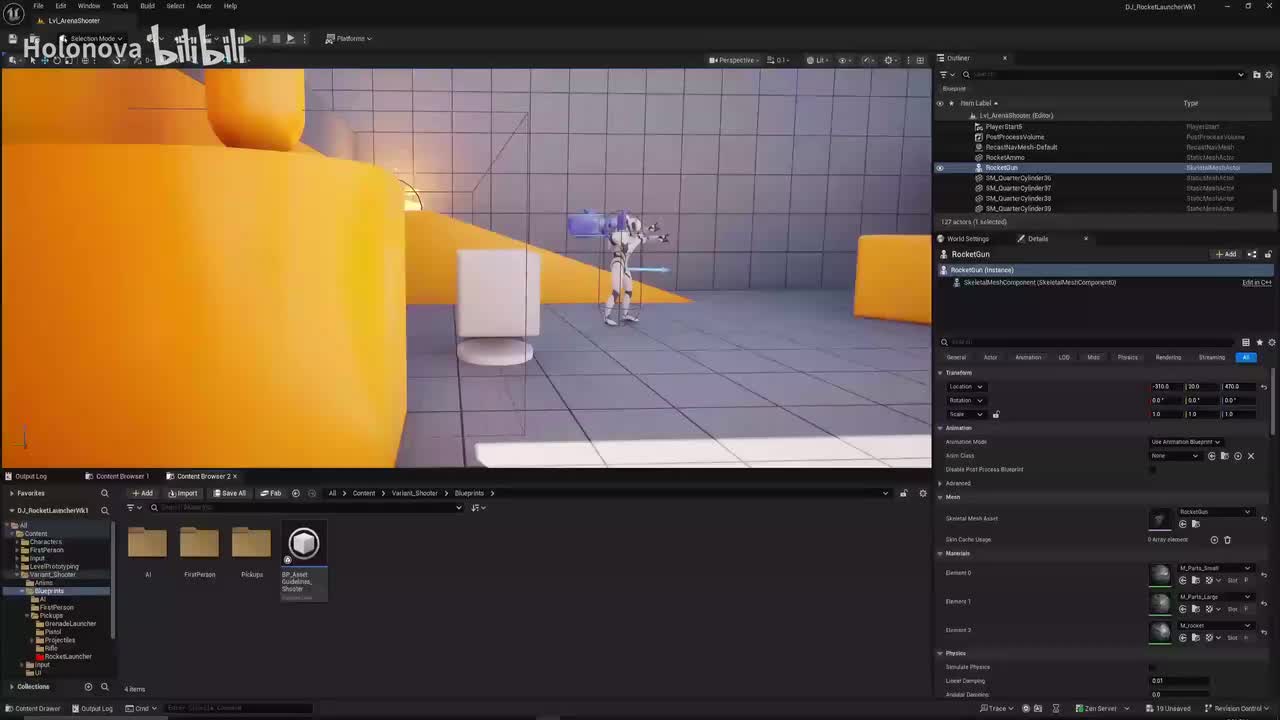Open the Perspective viewport dropdown
The width and height of the screenshot is (1280, 720).
[734, 60]
